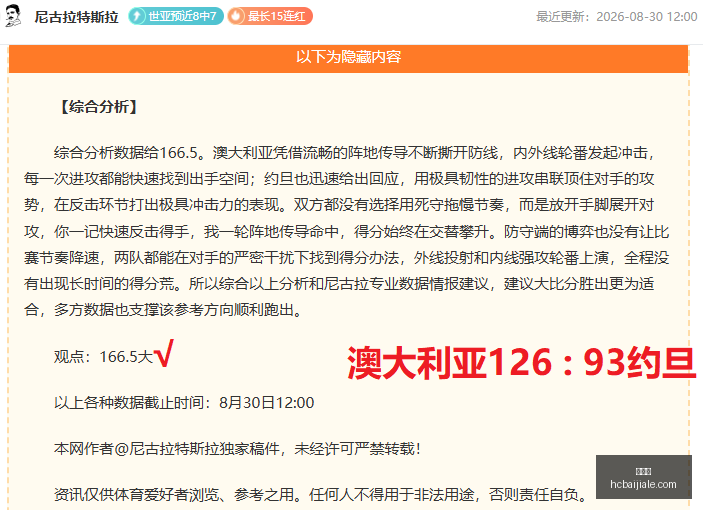Click the flame icon in 最长15连红 badge
This screenshot has width=703, height=510.
(236, 17)
